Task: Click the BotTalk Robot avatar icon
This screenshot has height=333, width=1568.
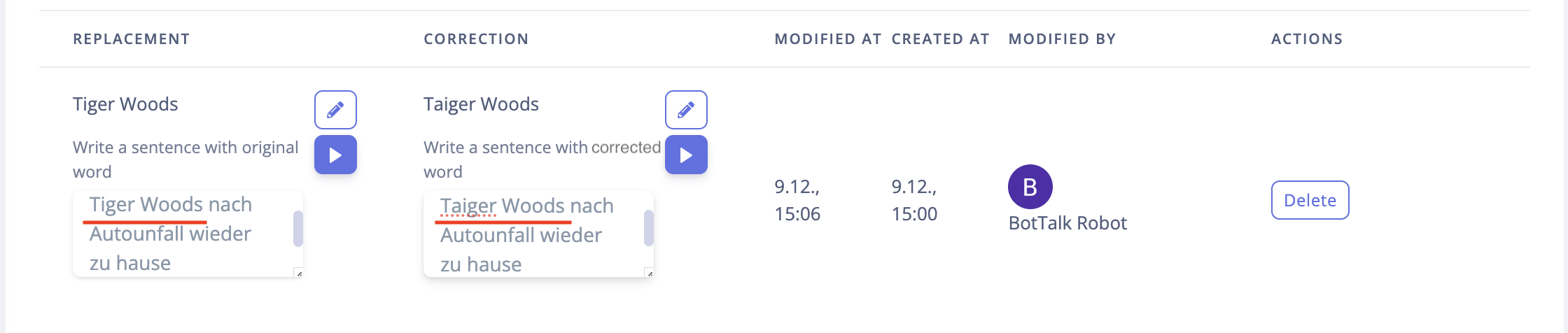Action: tap(1030, 187)
